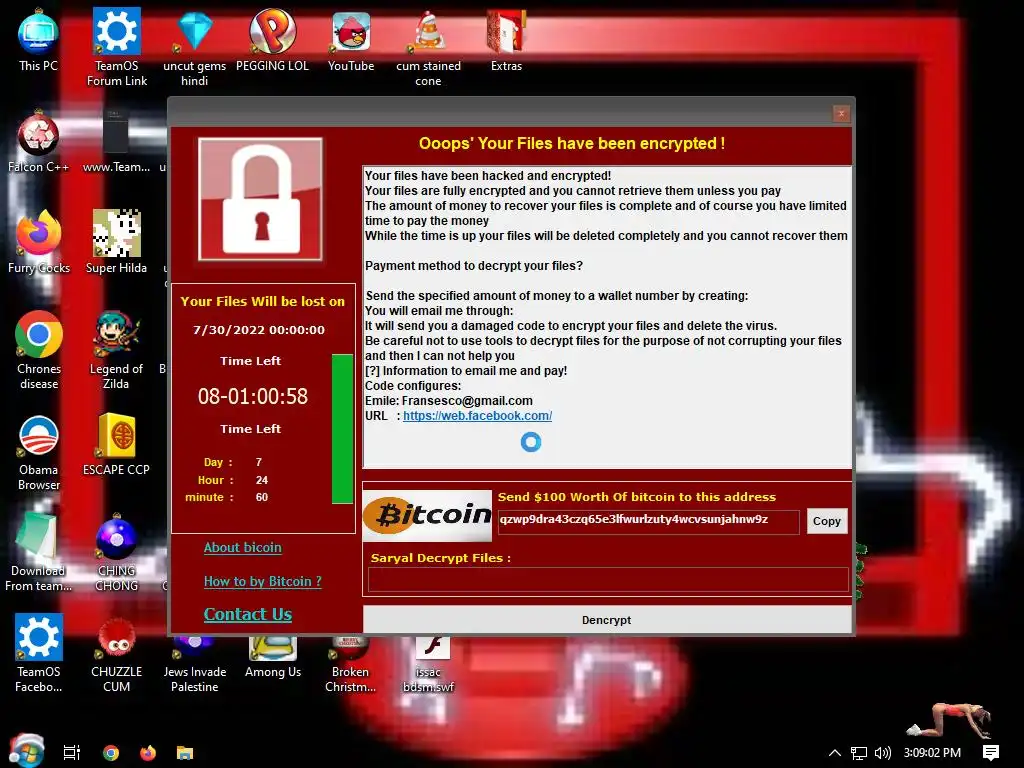This screenshot has height=768, width=1024.
Task: Click the Ooops' Your Files have been encrypted heading
Action: point(572,144)
